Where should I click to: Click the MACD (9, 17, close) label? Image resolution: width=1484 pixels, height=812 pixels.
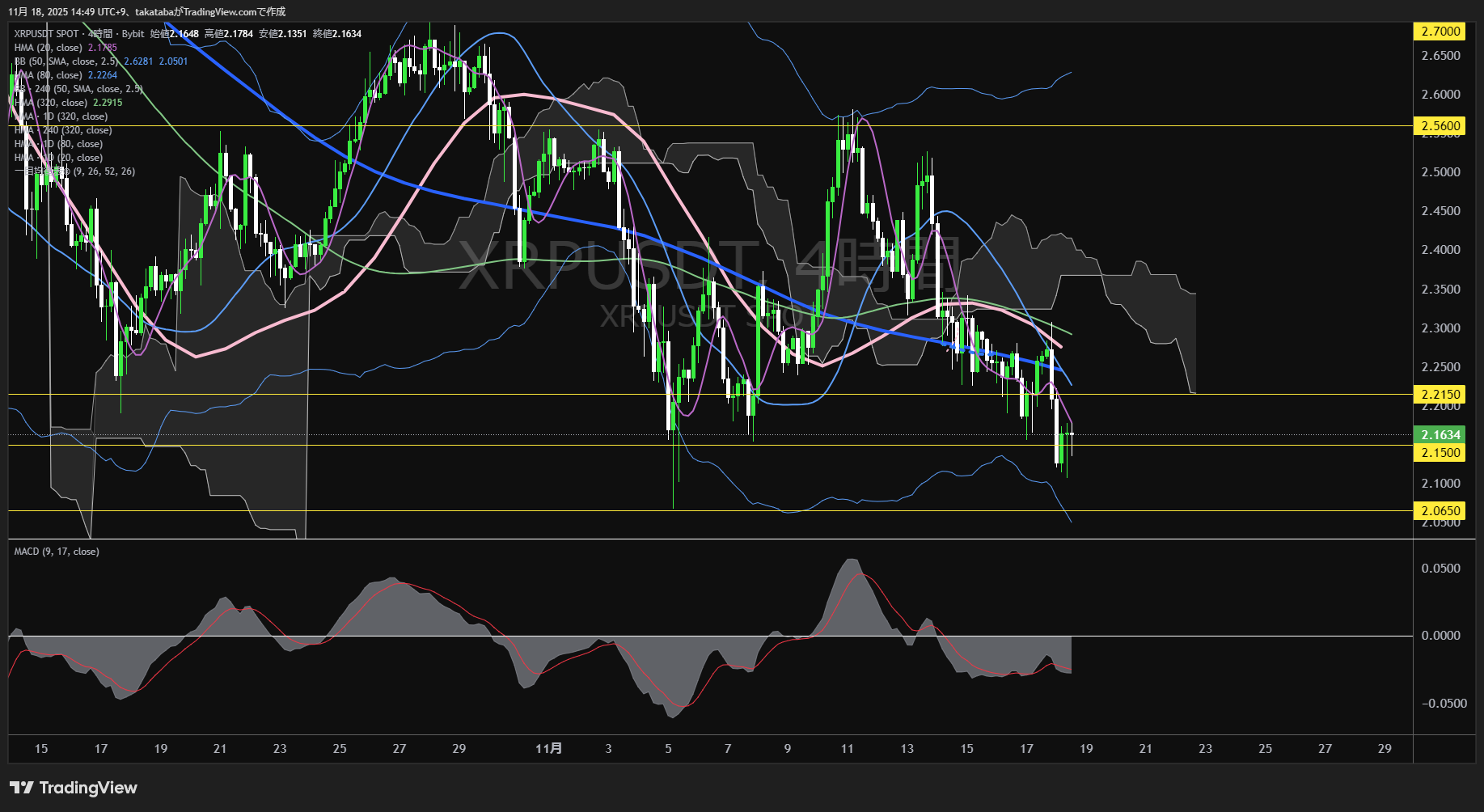tap(57, 552)
